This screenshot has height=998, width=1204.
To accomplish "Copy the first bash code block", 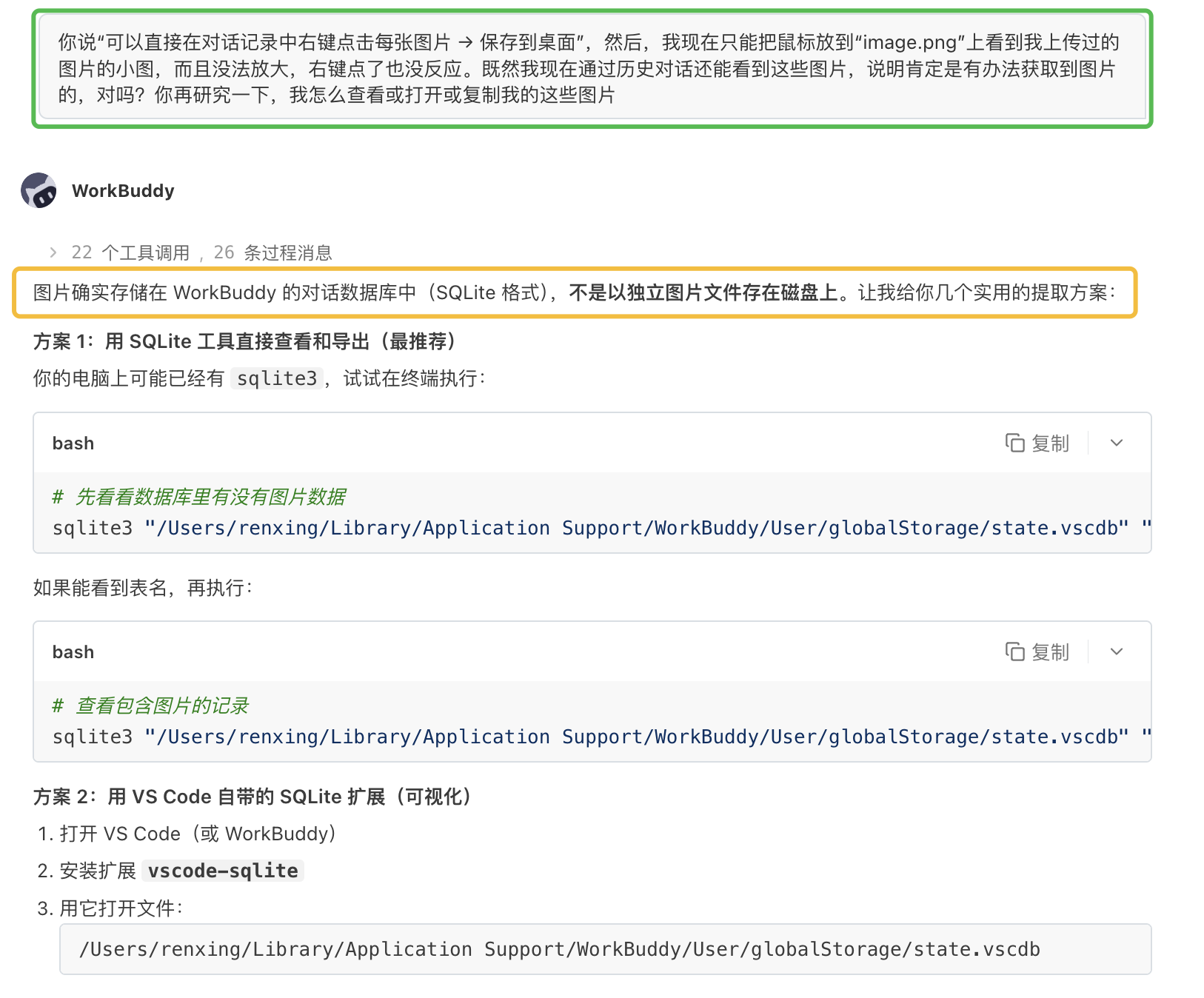I will 1037,443.
